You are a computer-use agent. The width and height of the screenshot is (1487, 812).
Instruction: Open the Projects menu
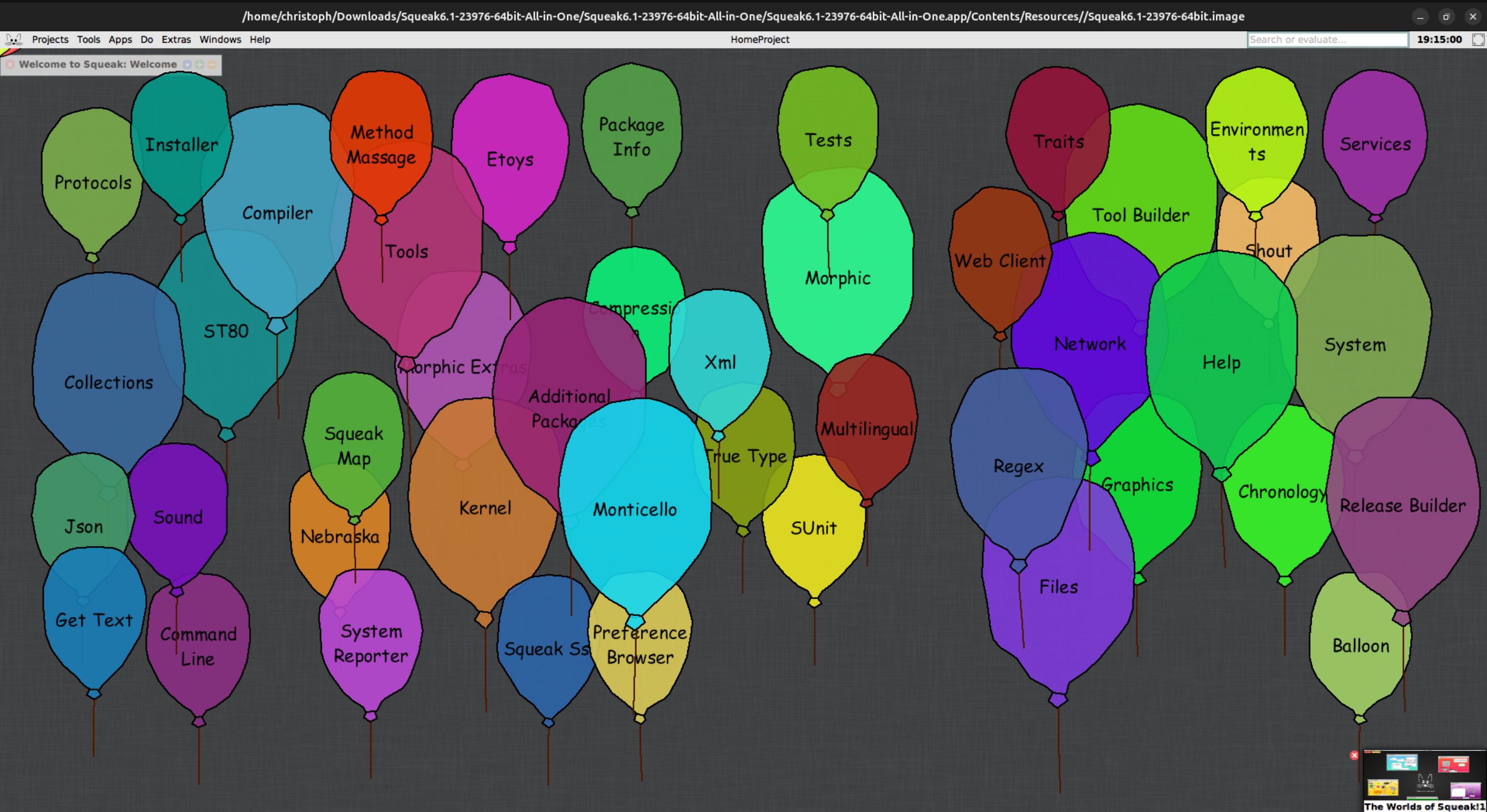coord(50,39)
